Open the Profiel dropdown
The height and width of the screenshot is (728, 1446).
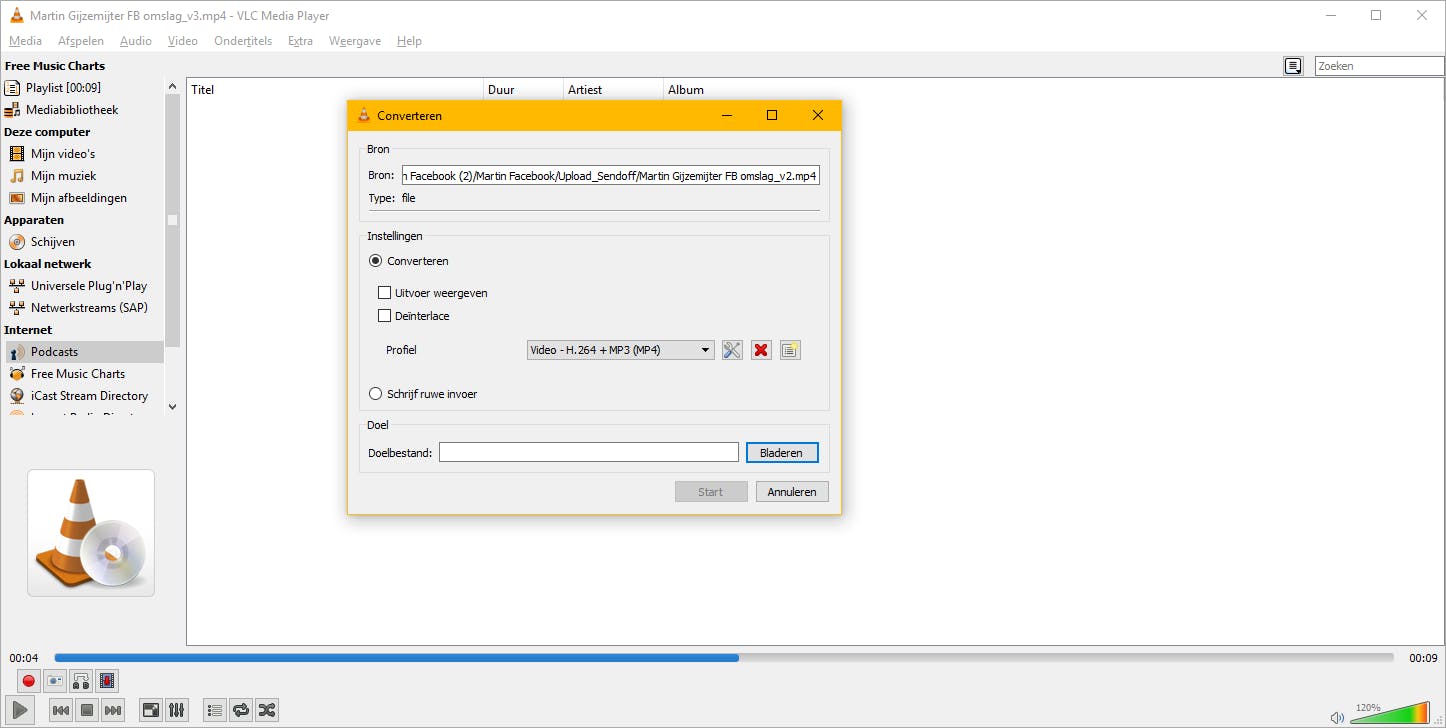click(620, 350)
